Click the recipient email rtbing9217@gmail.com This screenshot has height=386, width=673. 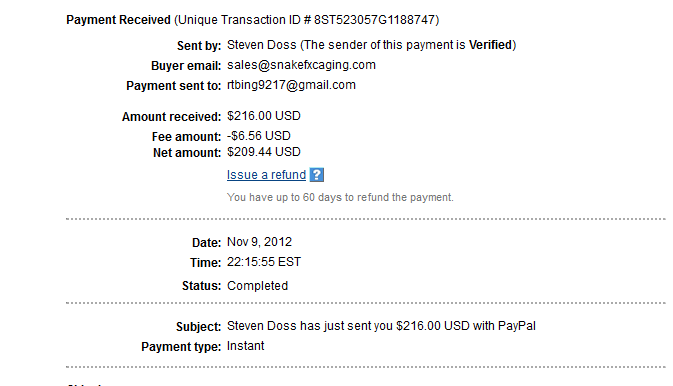[291, 85]
